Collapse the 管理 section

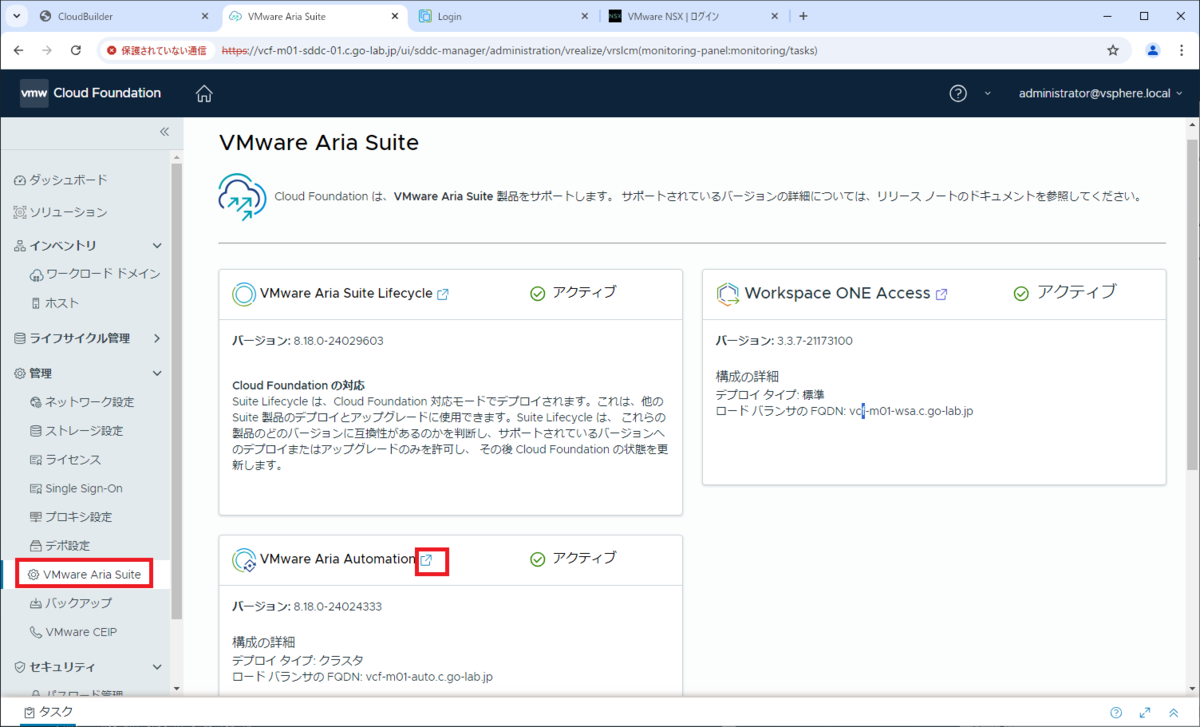157,373
